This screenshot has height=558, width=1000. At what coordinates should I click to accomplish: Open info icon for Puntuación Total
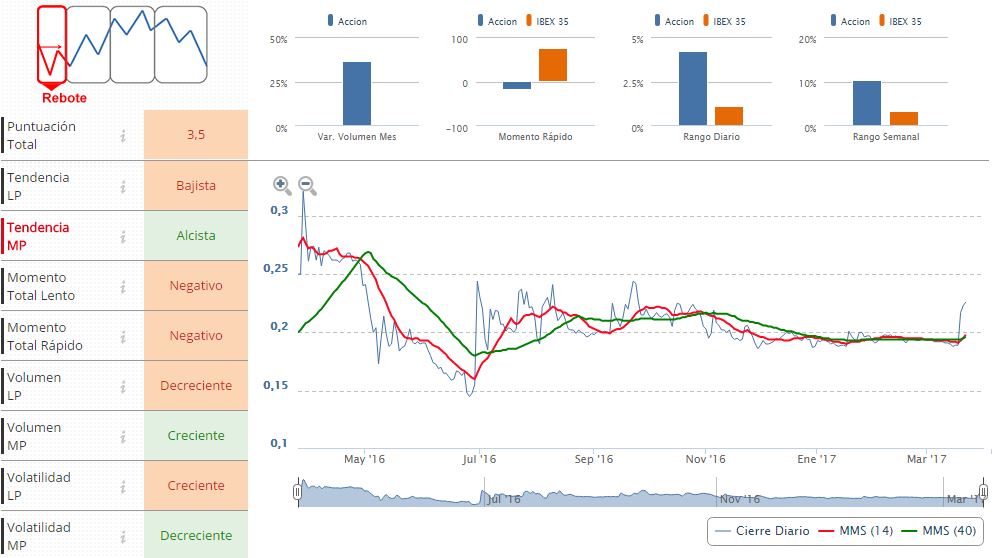[x=122, y=135]
